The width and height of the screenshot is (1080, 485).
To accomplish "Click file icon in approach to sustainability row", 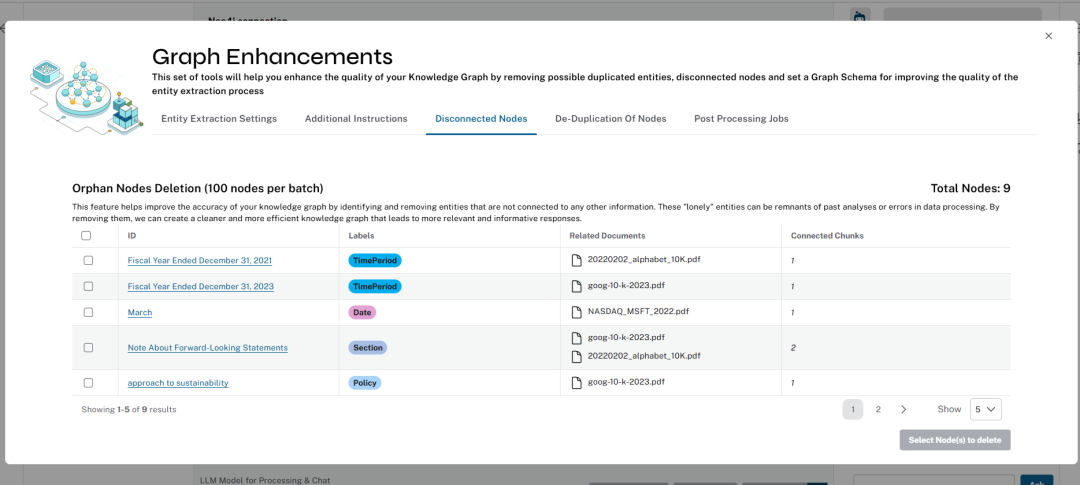I will [576, 382].
